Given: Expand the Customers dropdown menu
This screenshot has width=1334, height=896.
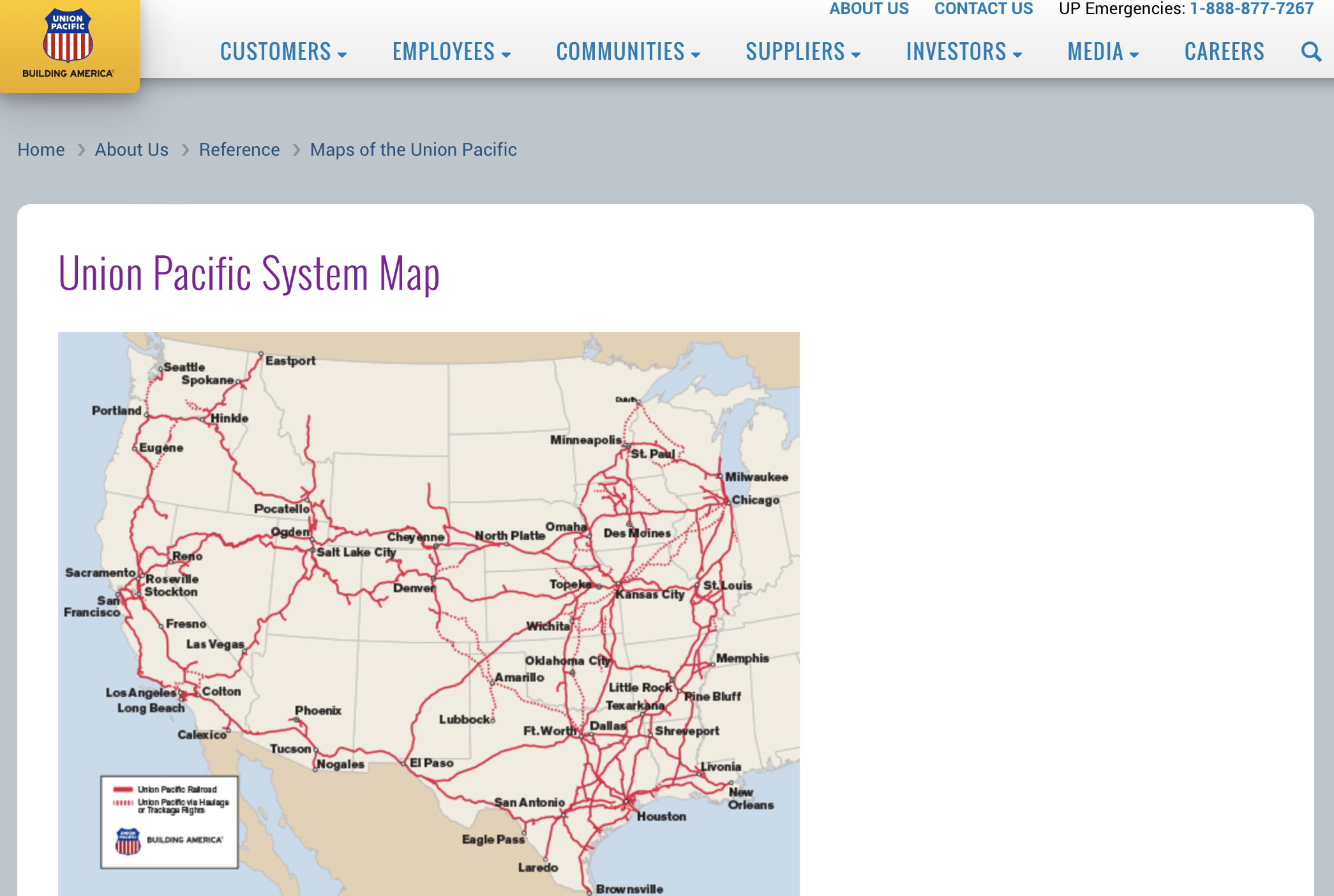Looking at the screenshot, I should [x=283, y=52].
